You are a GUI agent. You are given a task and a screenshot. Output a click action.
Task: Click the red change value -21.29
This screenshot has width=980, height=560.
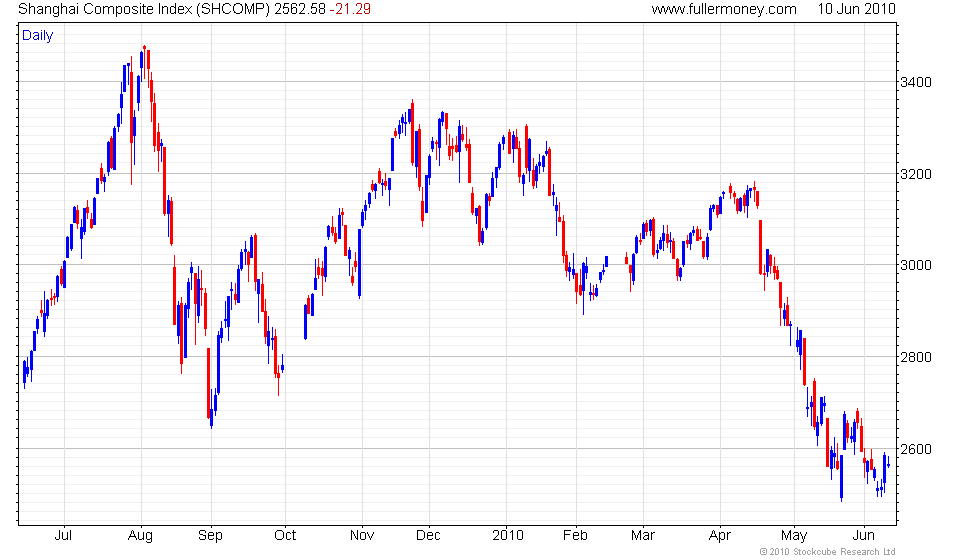pos(350,9)
